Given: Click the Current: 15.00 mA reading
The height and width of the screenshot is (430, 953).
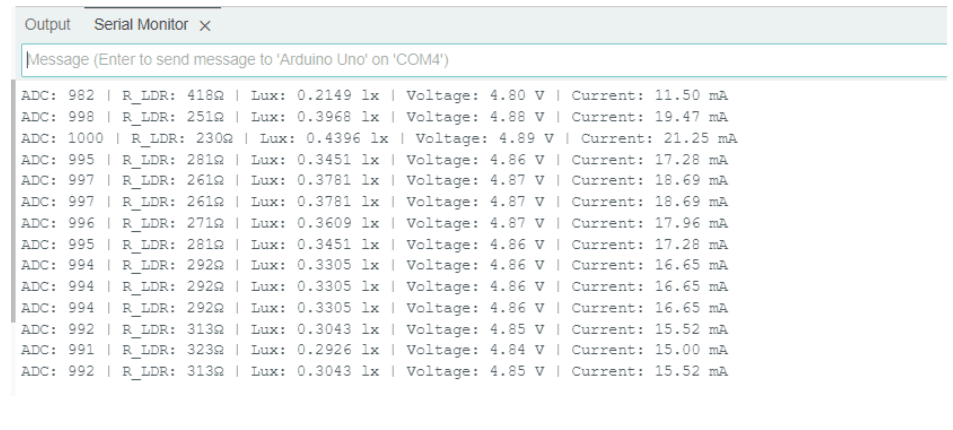Looking at the screenshot, I should [x=649, y=351].
